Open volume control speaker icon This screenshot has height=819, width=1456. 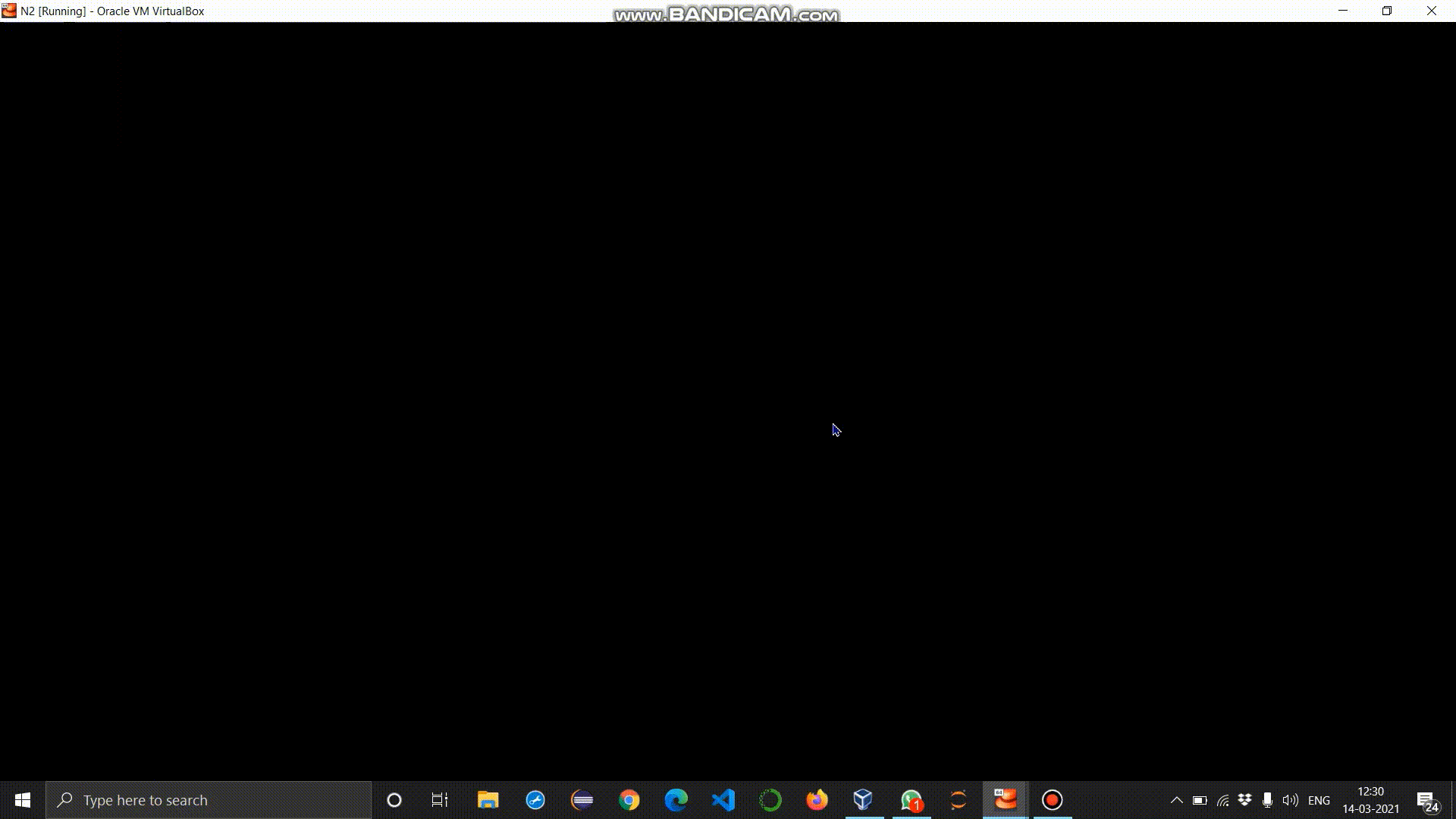(1290, 800)
